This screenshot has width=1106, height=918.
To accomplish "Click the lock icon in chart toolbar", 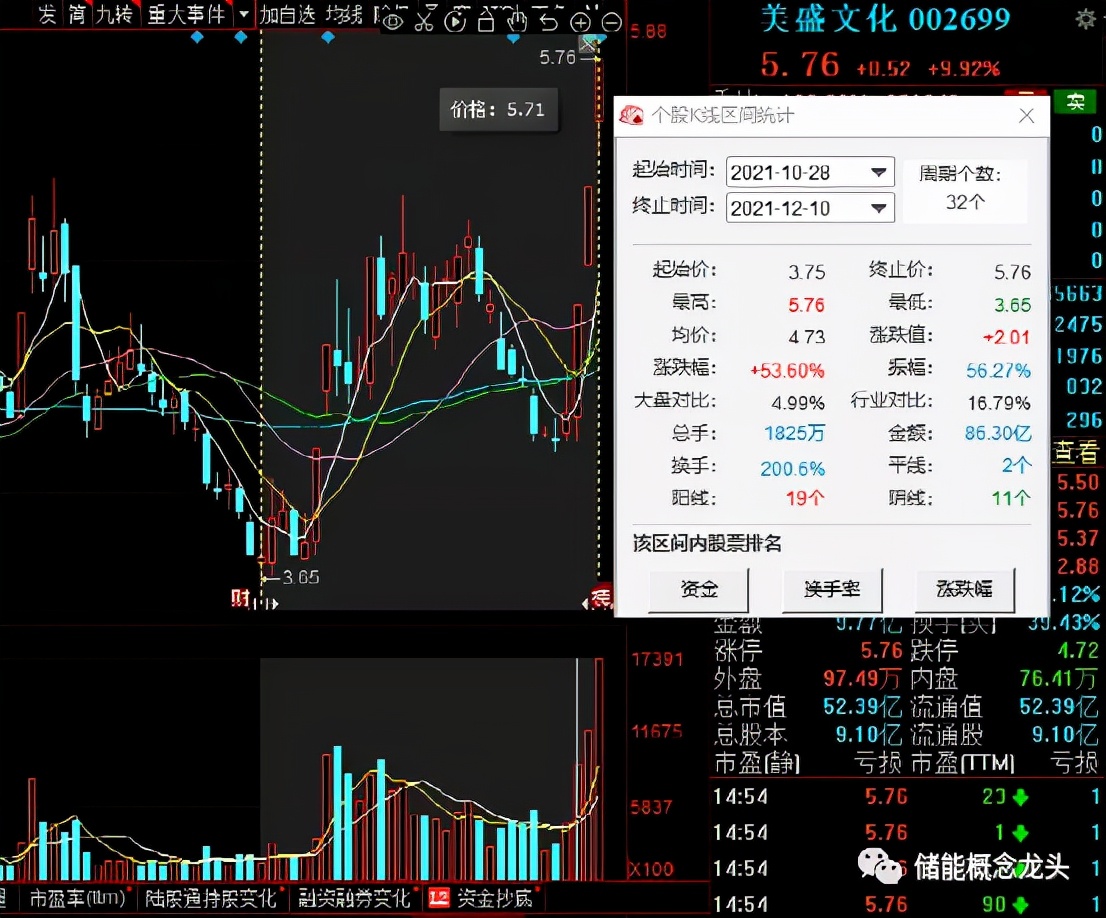I will click(x=486, y=21).
